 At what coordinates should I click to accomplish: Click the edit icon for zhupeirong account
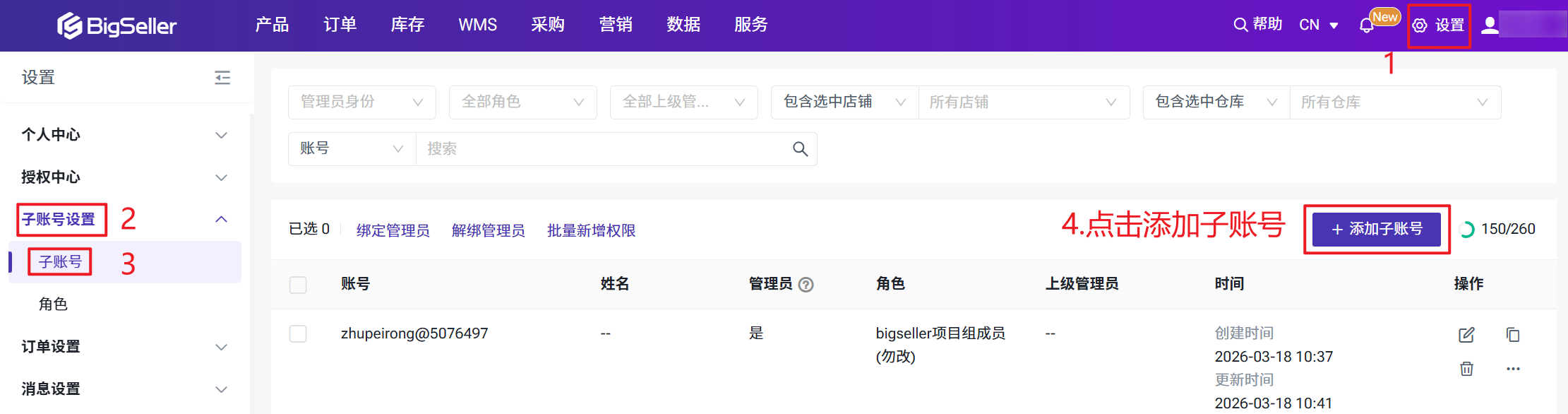click(x=1466, y=335)
